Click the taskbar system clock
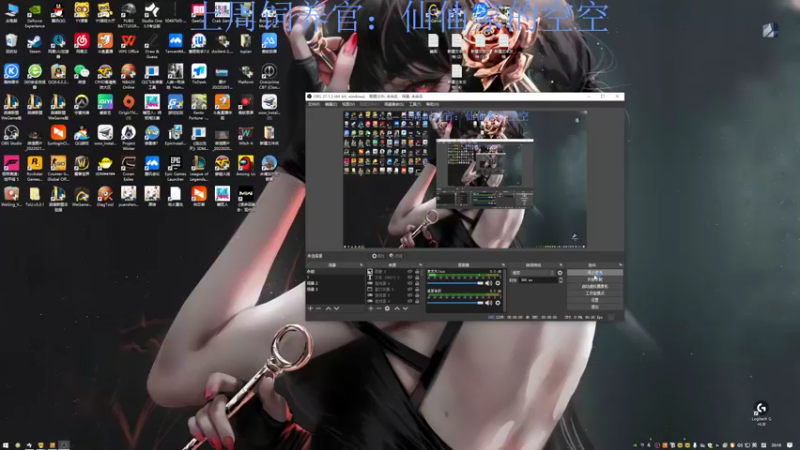The width and height of the screenshot is (800, 450). pos(777,445)
